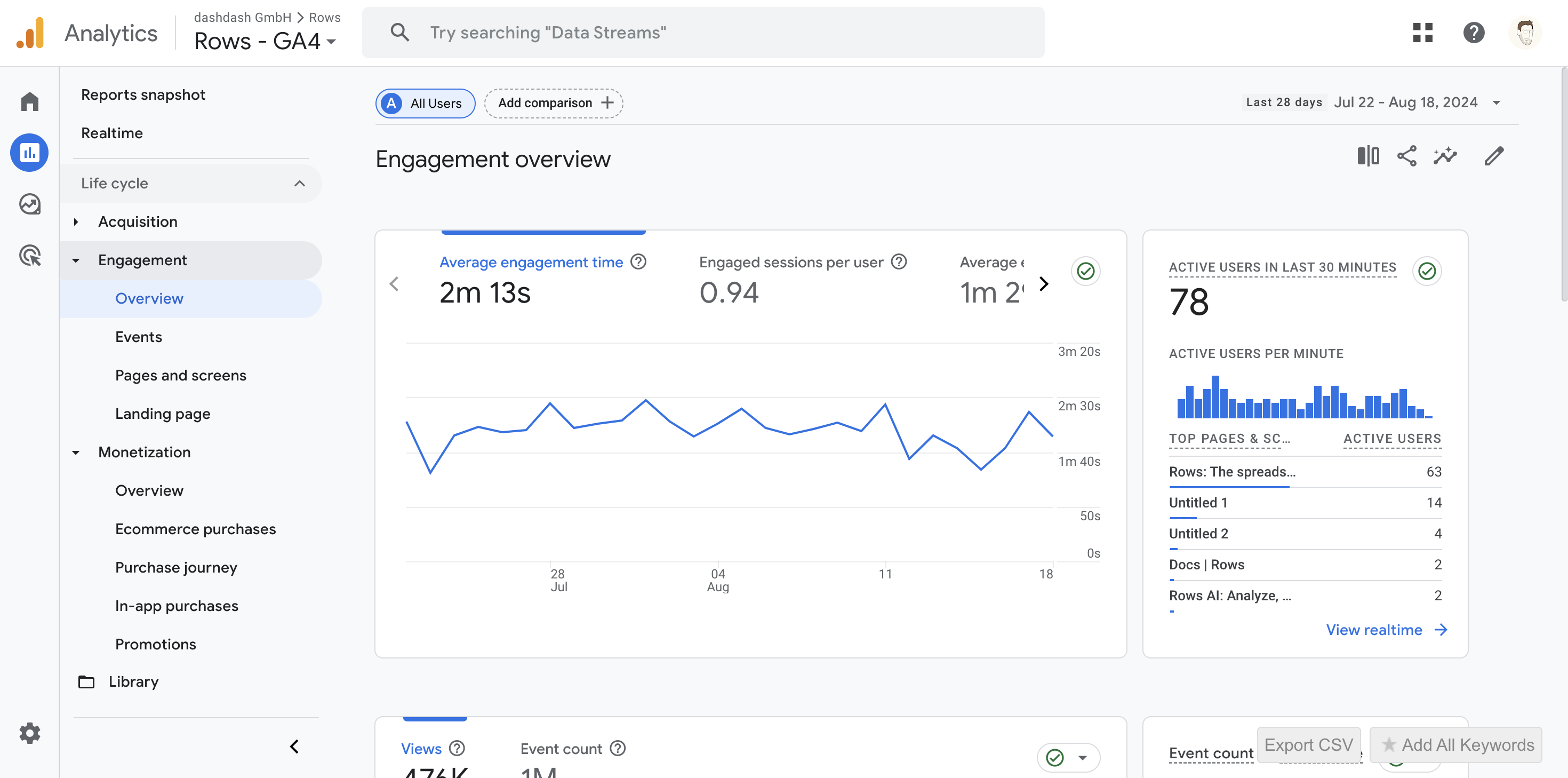Open Purchase journey report
This screenshot has width=1568, height=778.
[176, 567]
